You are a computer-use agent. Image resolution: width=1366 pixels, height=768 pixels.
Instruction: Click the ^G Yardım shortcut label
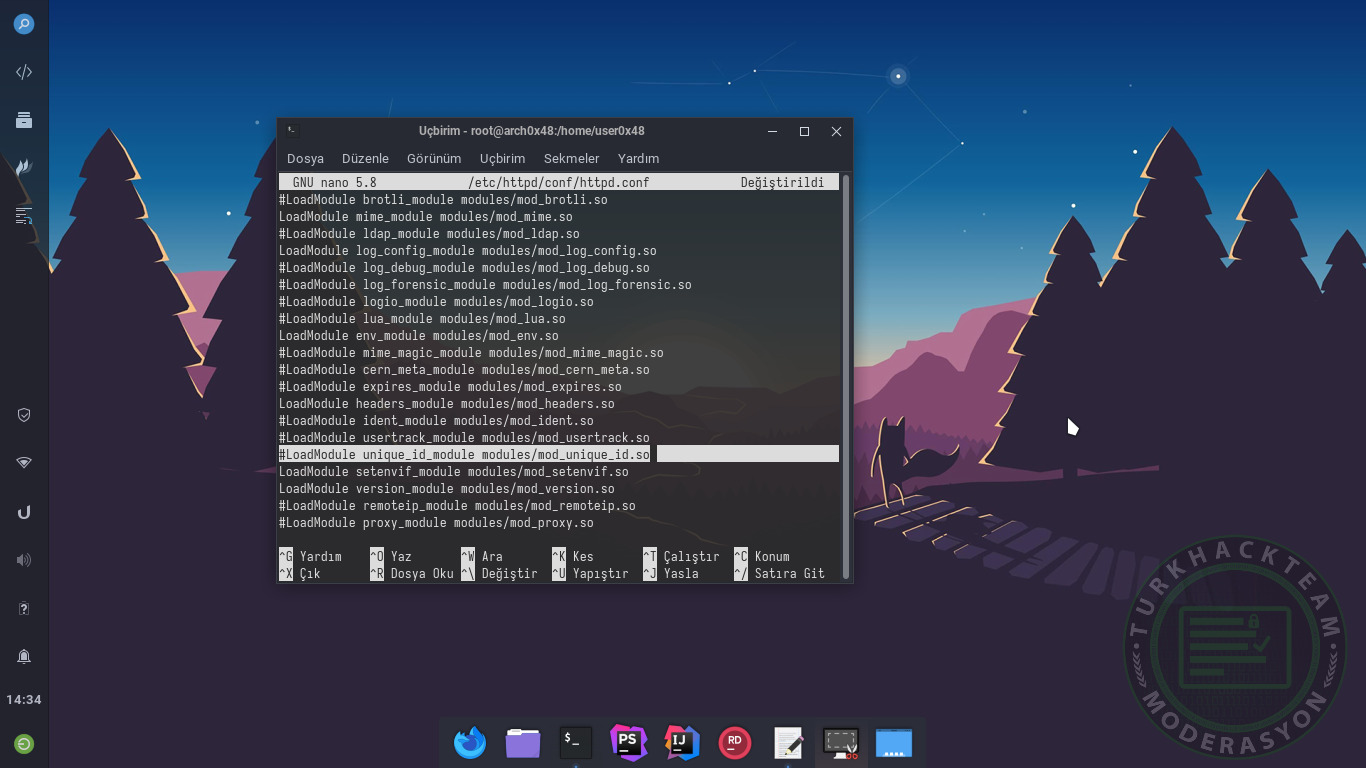point(310,556)
